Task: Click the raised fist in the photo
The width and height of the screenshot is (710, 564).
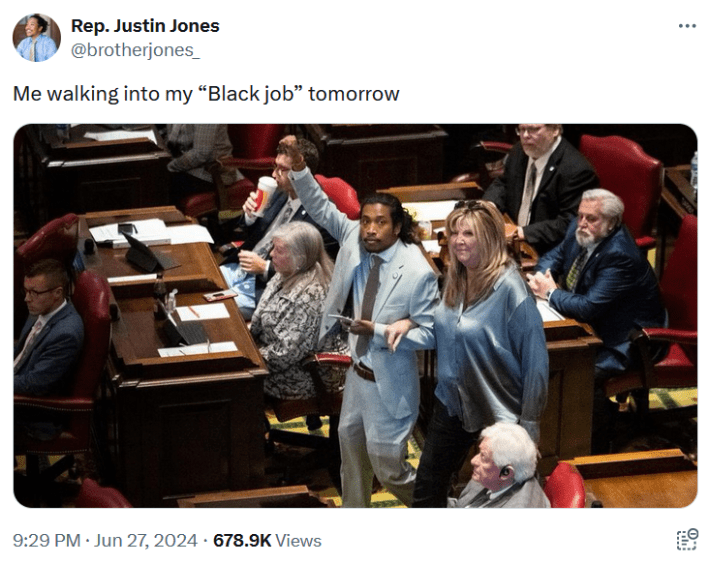Action: tap(290, 149)
